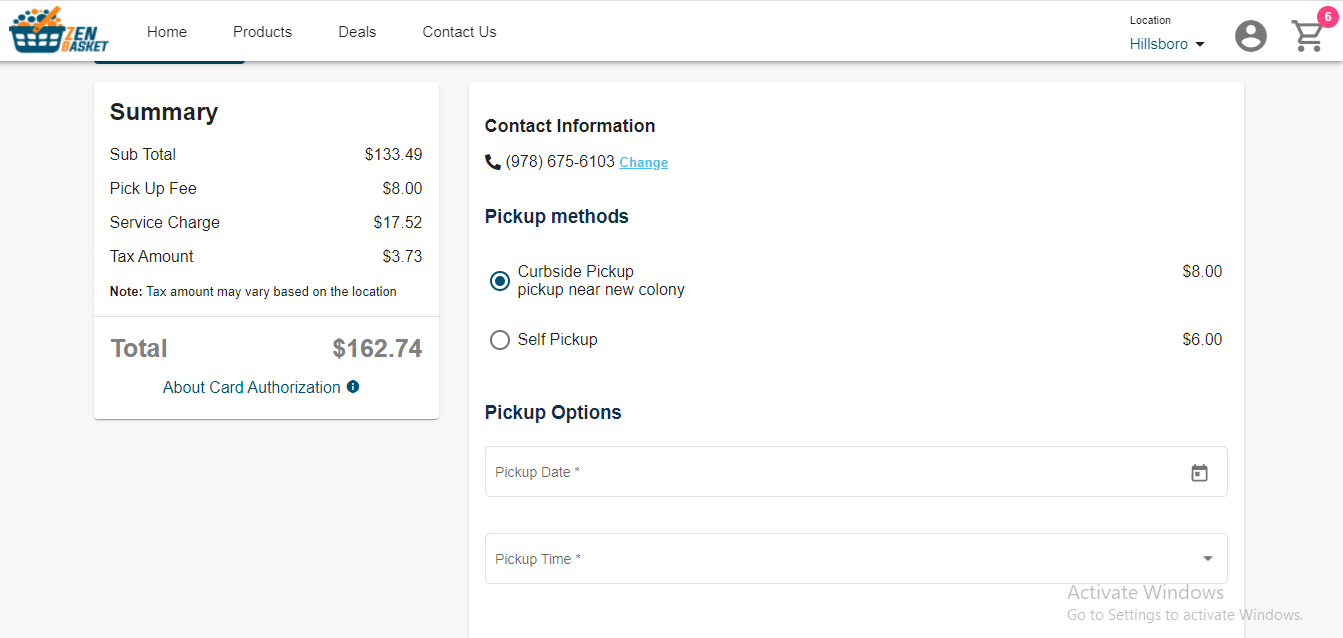Open the Contact Us page

tap(459, 32)
